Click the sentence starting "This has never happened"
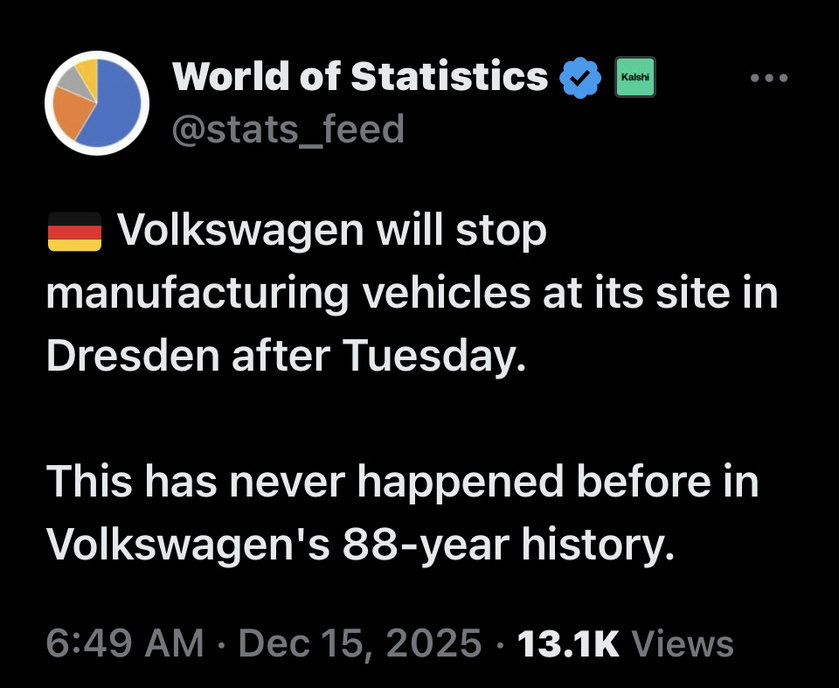This screenshot has width=839, height=688. tap(402, 483)
